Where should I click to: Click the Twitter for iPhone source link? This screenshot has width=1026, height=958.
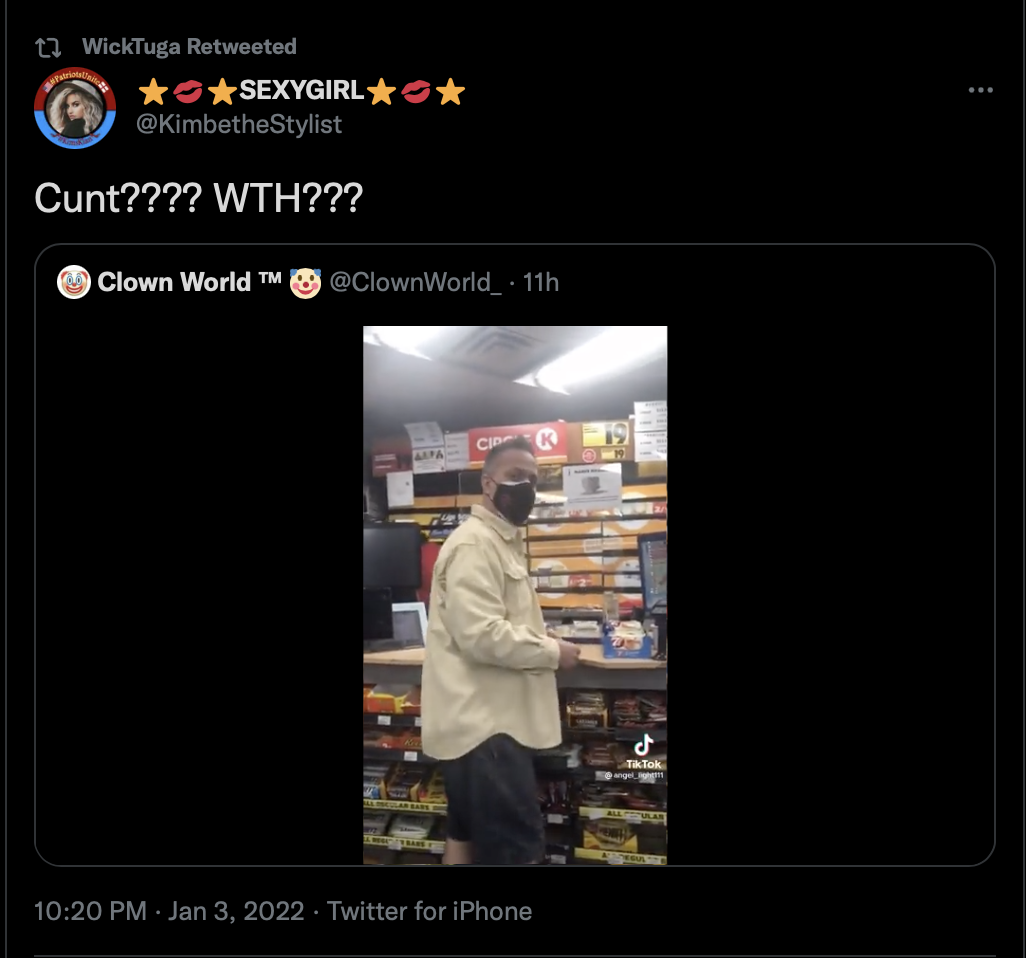click(x=429, y=911)
